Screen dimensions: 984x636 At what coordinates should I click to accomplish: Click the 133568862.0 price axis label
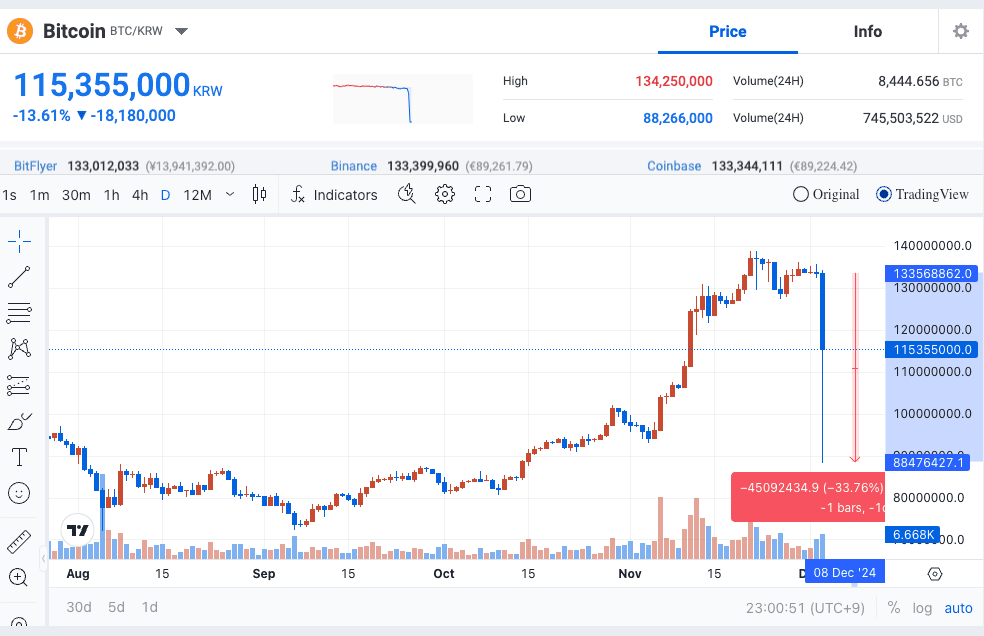[931, 274]
